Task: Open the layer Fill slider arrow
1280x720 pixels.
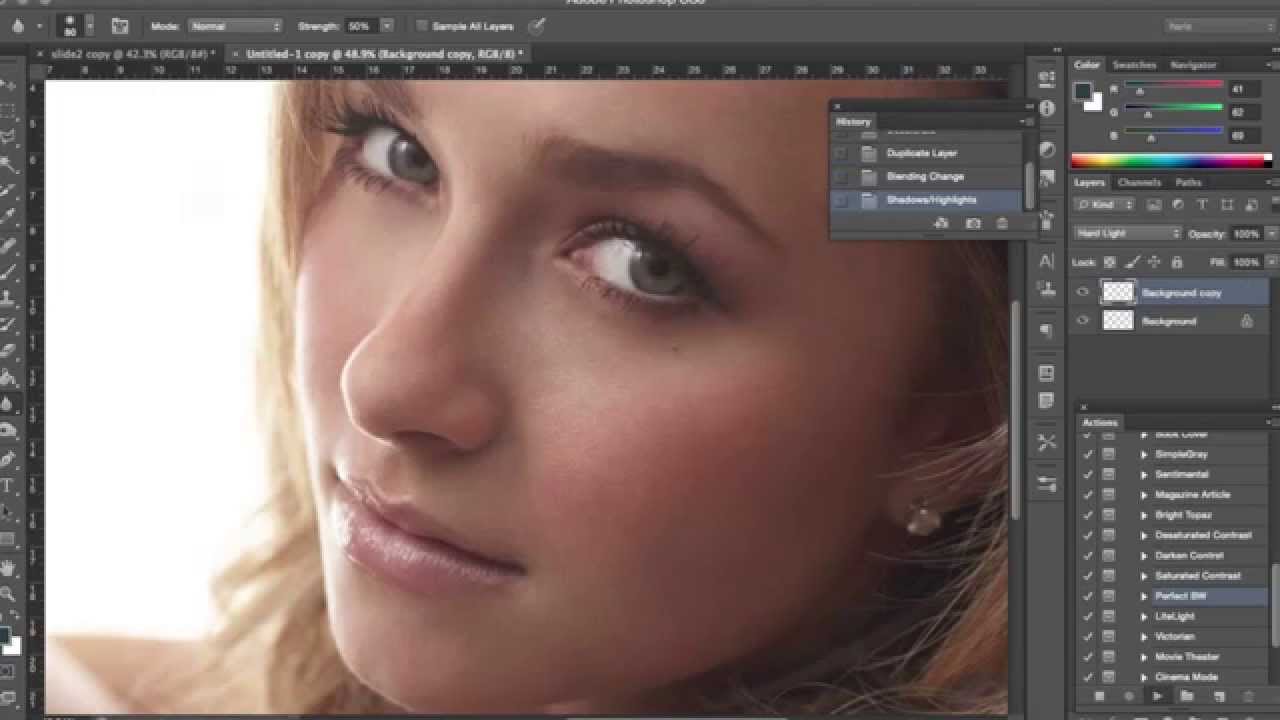Action: click(1272, 262)
